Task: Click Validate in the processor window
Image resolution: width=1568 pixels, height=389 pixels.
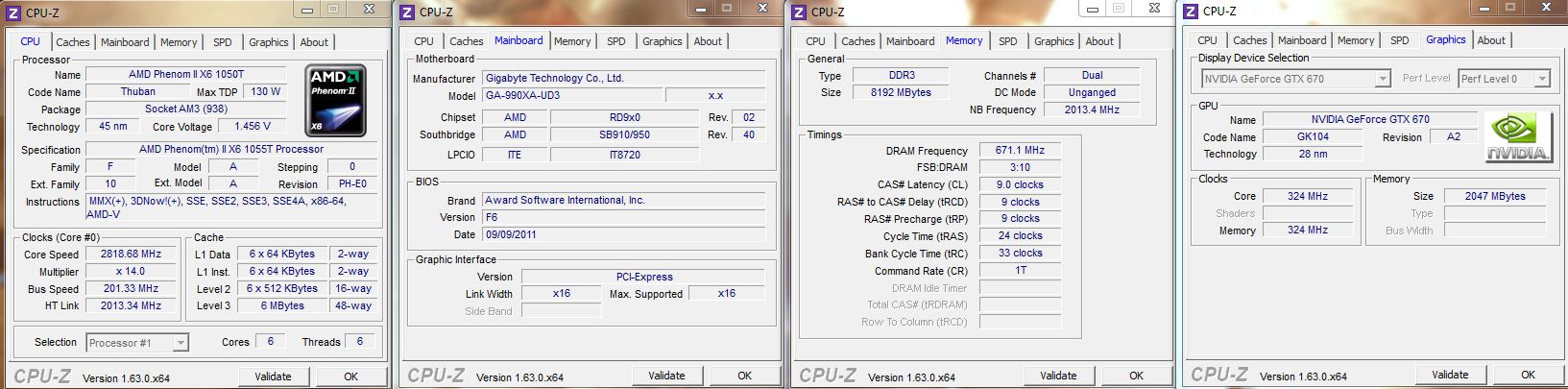Action: tap(273, 377)
